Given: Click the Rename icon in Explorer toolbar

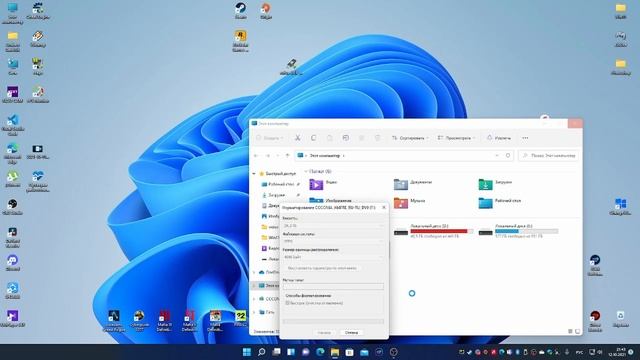Looking at the screenshot, I should 346,138.
